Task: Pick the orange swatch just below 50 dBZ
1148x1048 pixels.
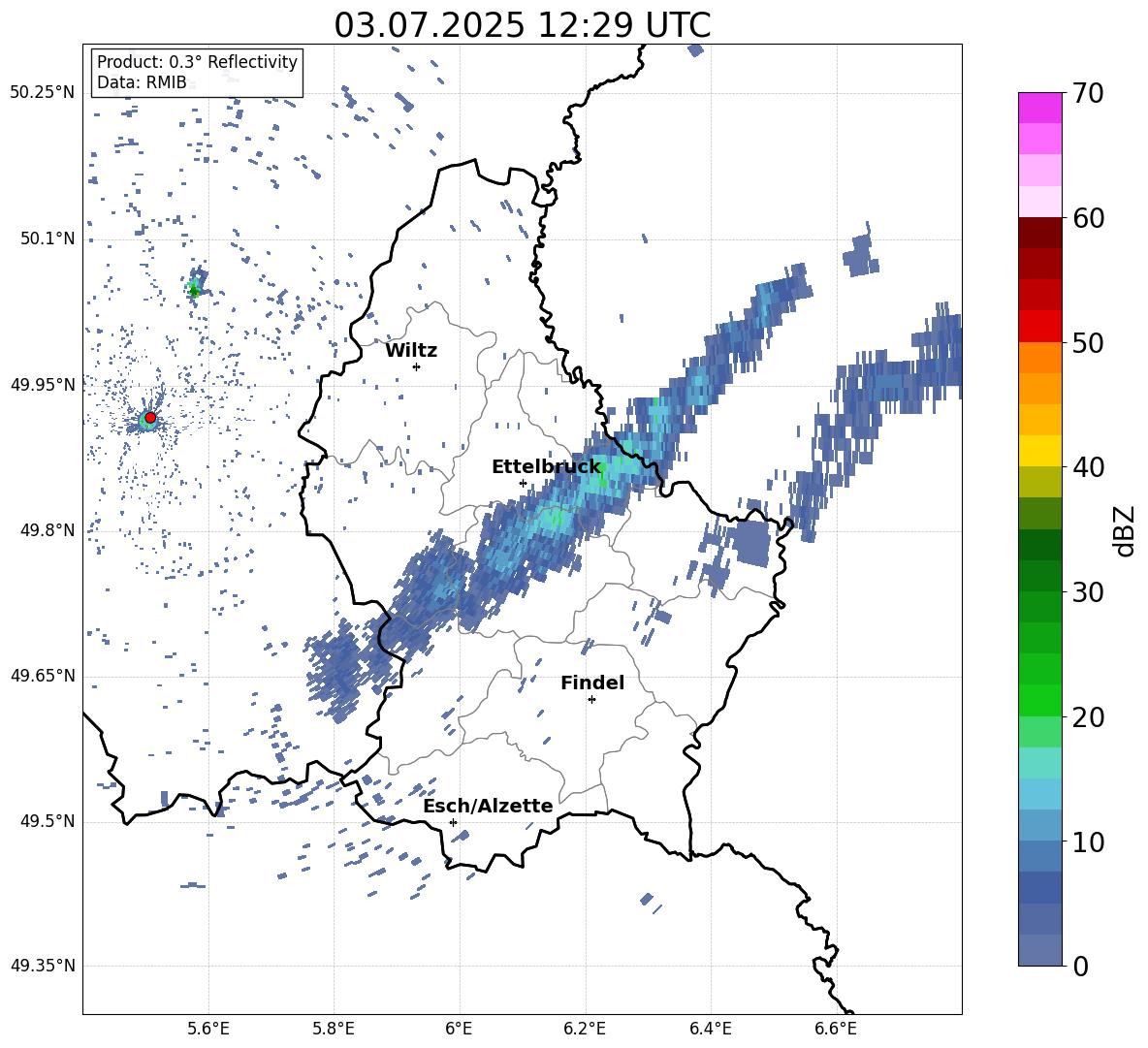Action: tap(1040, 358)
